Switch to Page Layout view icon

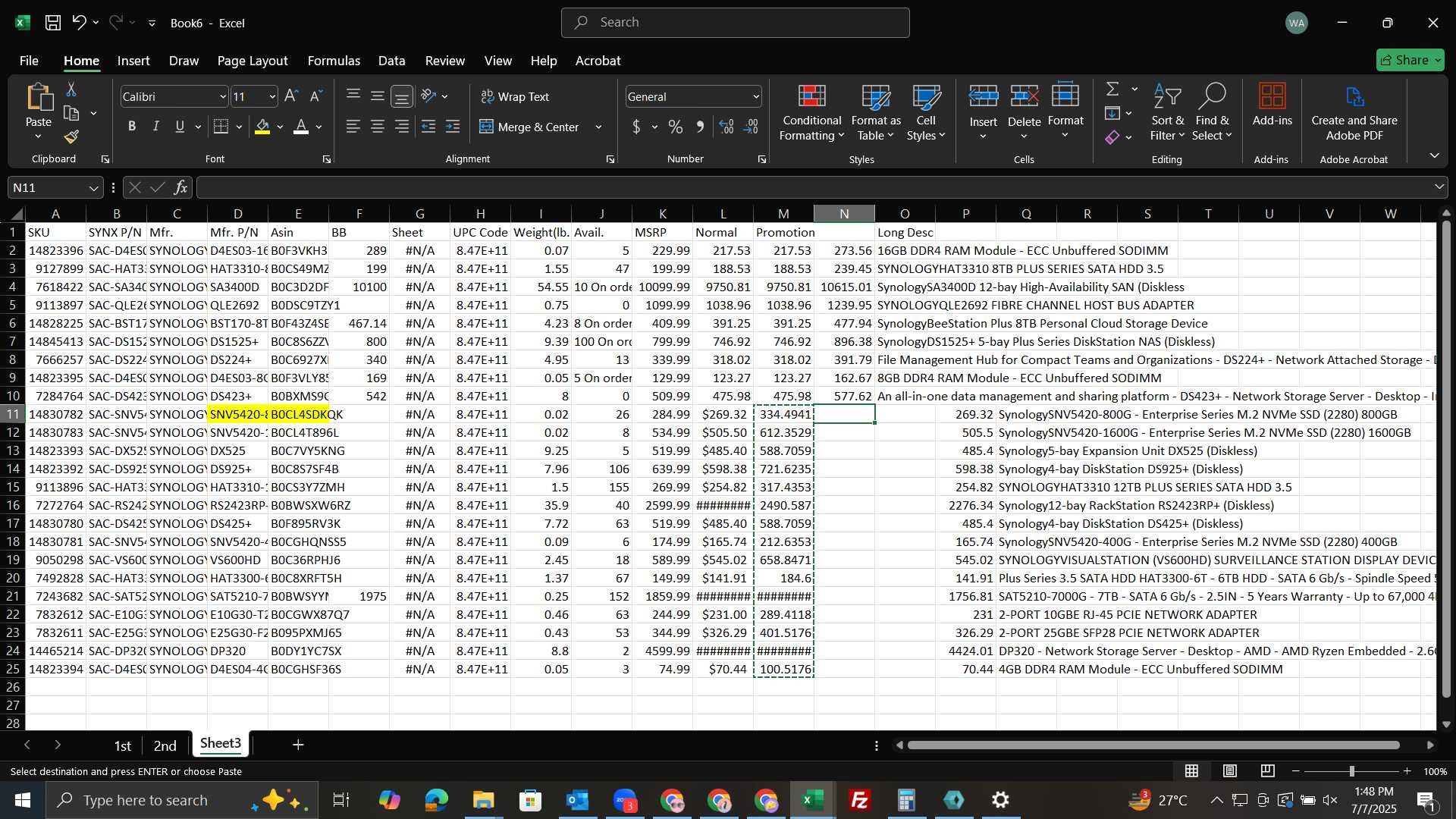[x=1230, y=771]
